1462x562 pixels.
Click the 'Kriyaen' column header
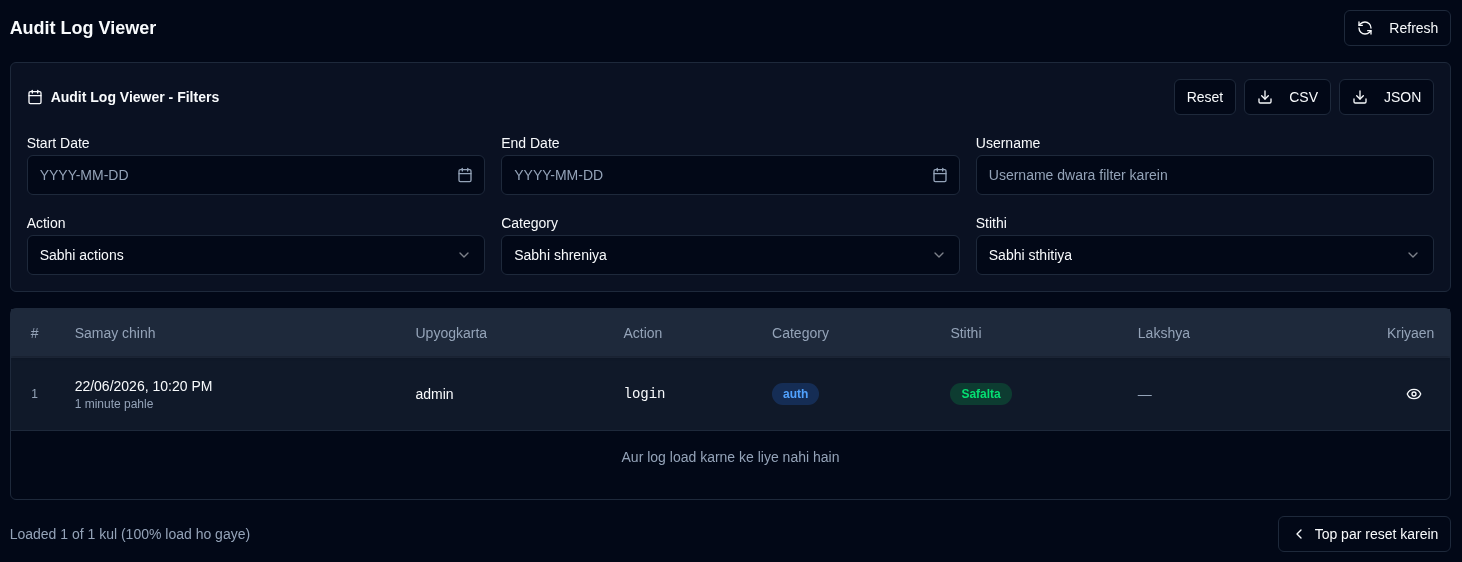pyautogui.click(x=1410, y=333)
